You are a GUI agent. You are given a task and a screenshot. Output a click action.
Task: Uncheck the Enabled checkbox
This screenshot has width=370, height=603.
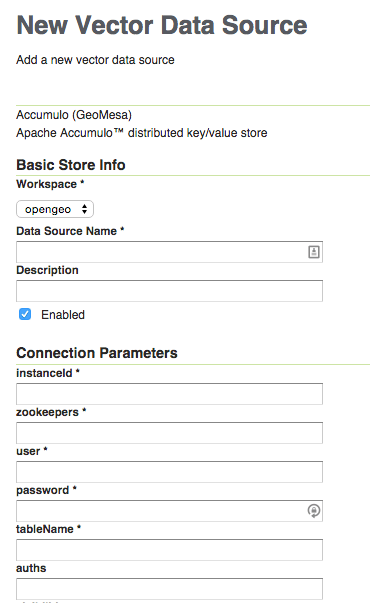pos(25,314)
